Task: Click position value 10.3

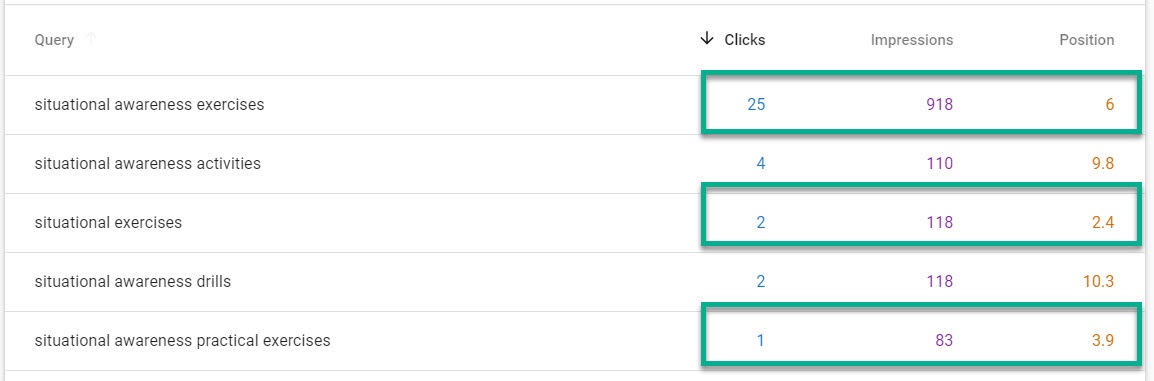Action: point(1100,281)
